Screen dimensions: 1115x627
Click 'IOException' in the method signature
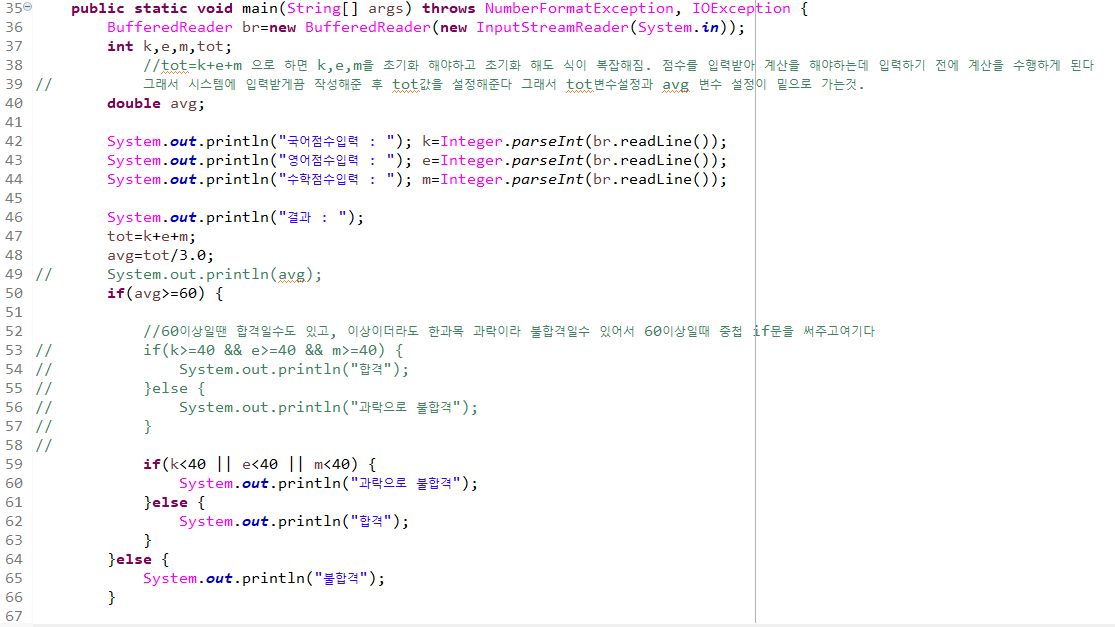pyautogui.click(x=741, y=9)
